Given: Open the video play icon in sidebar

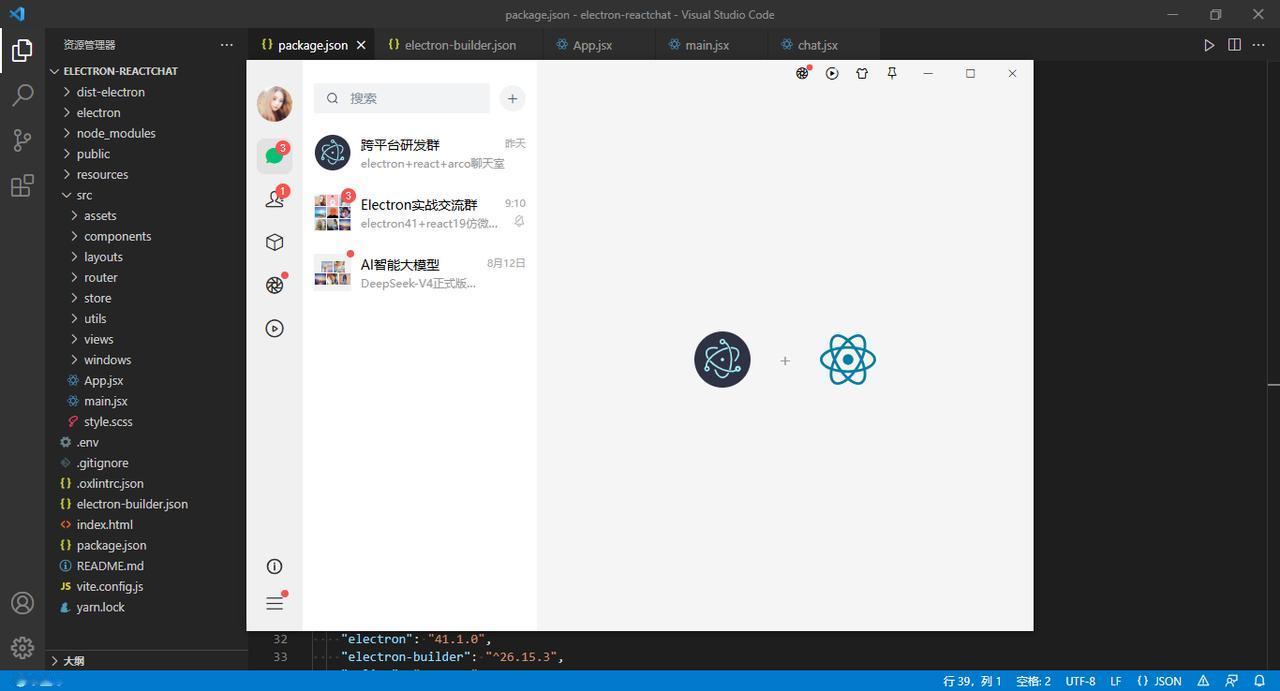Looking at the screenshot, I should click(275, 328).
